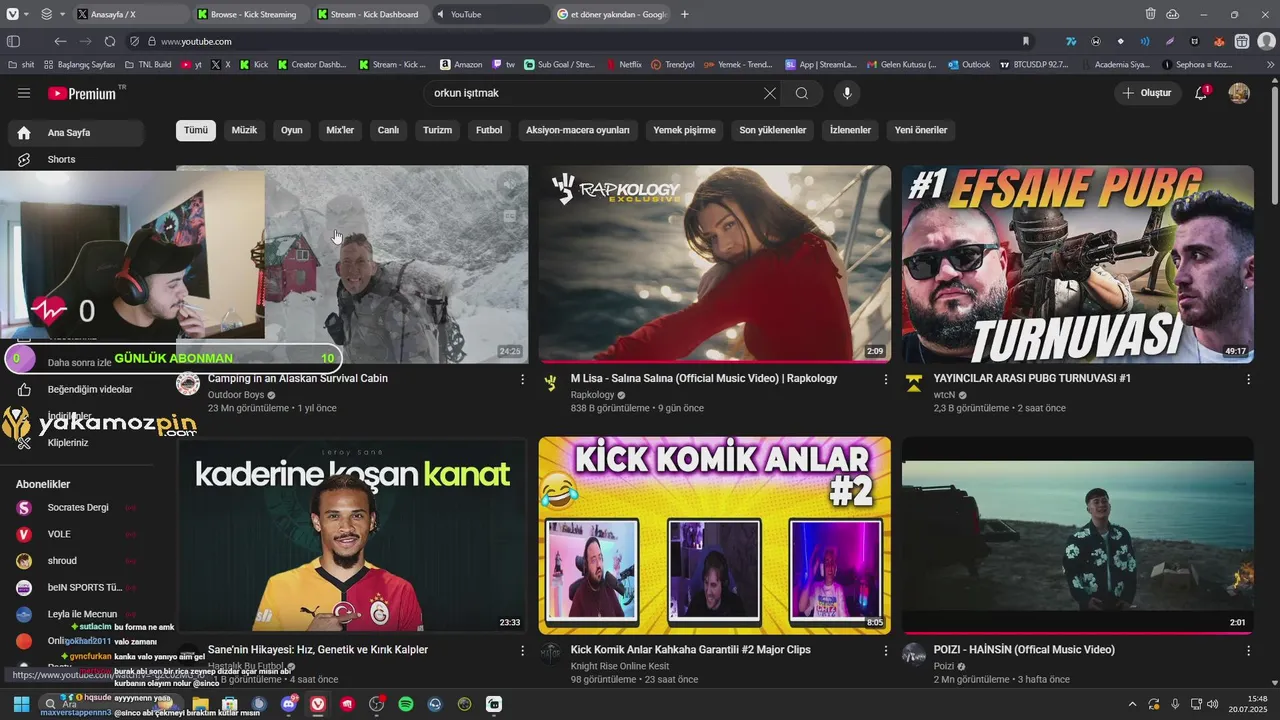The height and width of the screenshot is (720, 1280).
Task: Click the YouTube magnifier search button
Action: [x=802, y=93]
